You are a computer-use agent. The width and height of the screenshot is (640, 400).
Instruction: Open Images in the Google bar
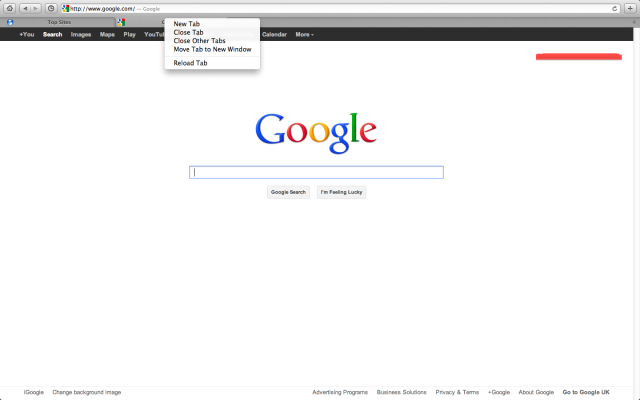coord(81,34)
